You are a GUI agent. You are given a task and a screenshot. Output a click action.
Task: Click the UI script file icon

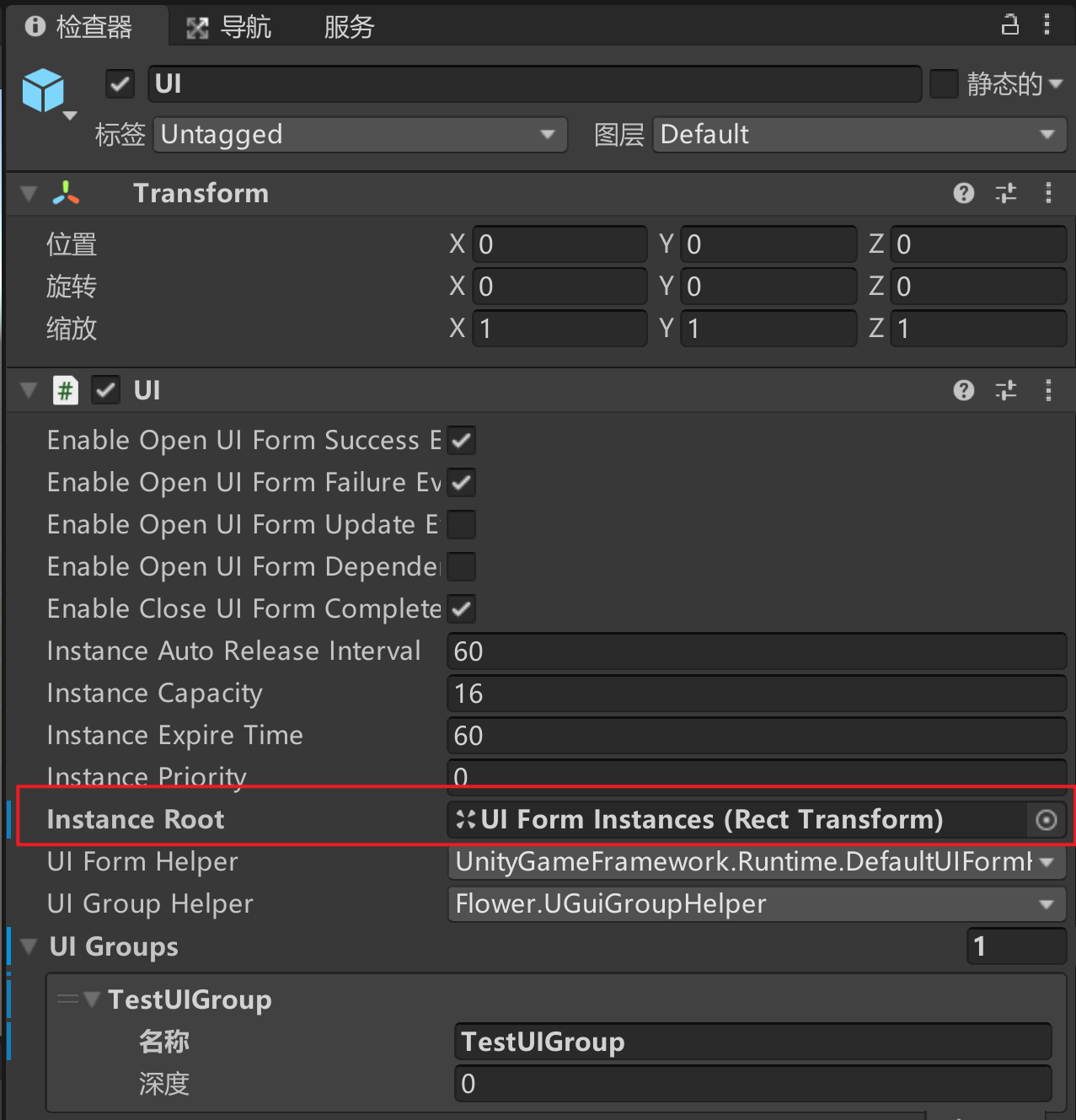66,390
